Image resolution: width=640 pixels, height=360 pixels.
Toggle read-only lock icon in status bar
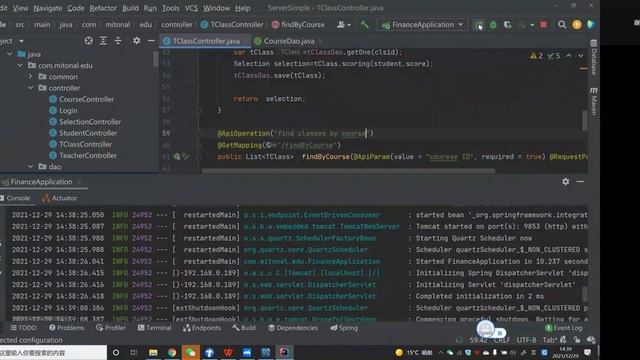click(577, 340)
